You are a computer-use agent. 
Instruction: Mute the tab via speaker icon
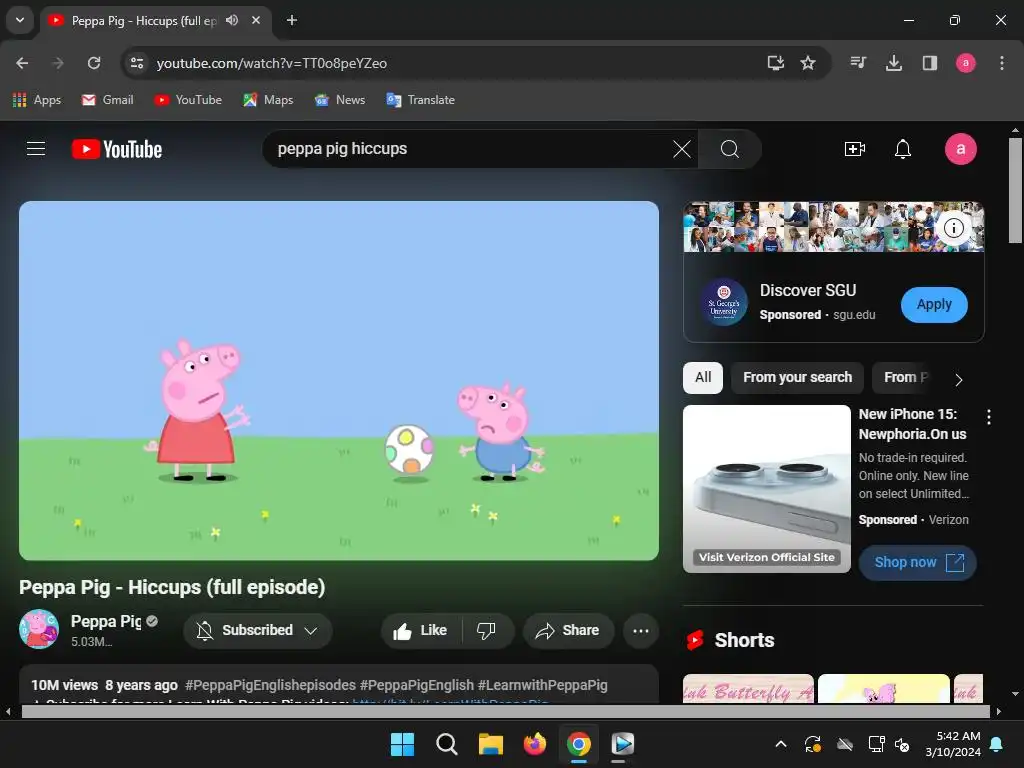click(x=232, y=20)
